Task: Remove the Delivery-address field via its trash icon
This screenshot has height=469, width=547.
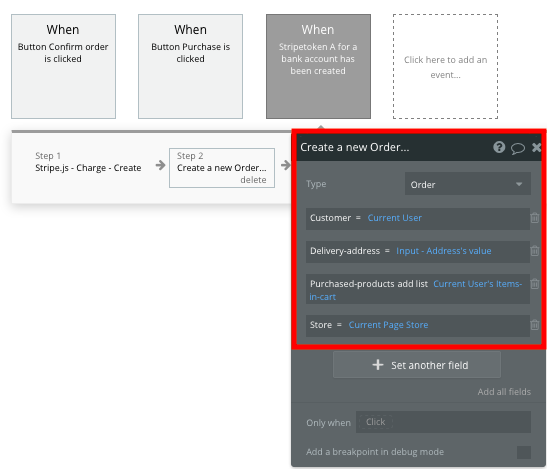Action: 534,251
